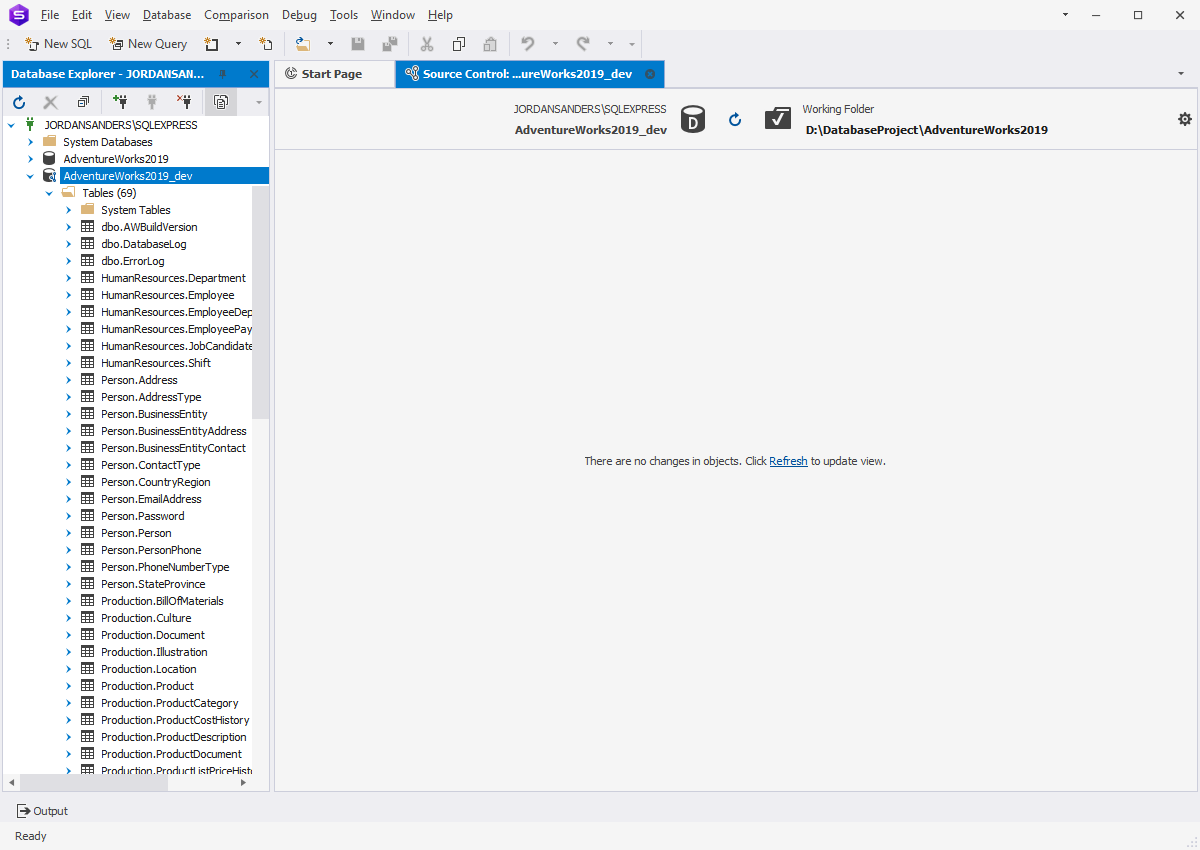Click the Save All icon

click(x=390, y=44)
